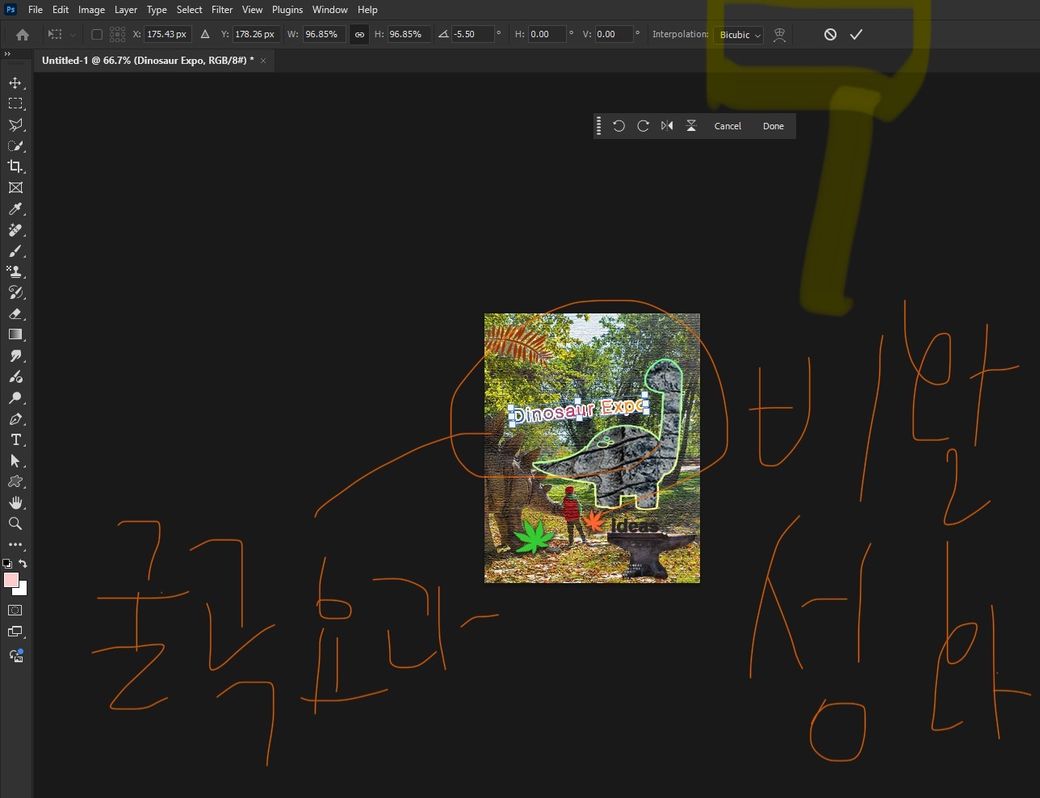Flip horizontally in the transform bar

click(x=667, y=126)
